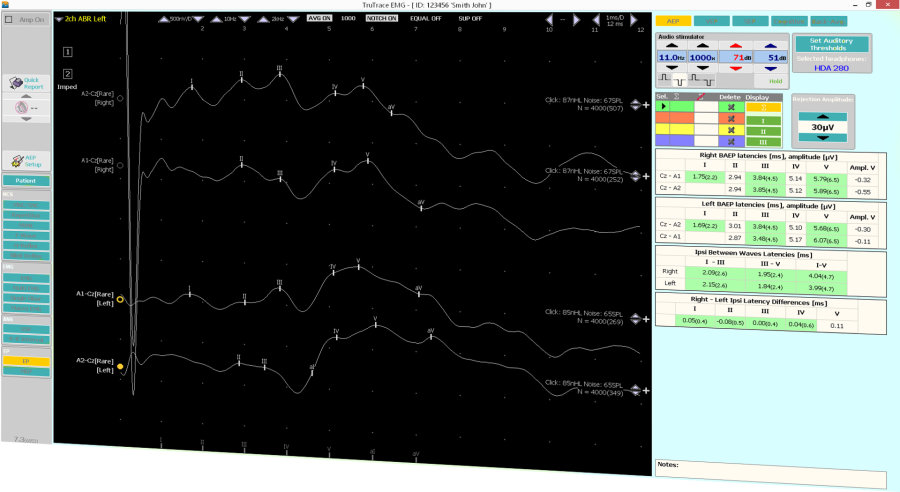Show display trace III

(763, 142)
